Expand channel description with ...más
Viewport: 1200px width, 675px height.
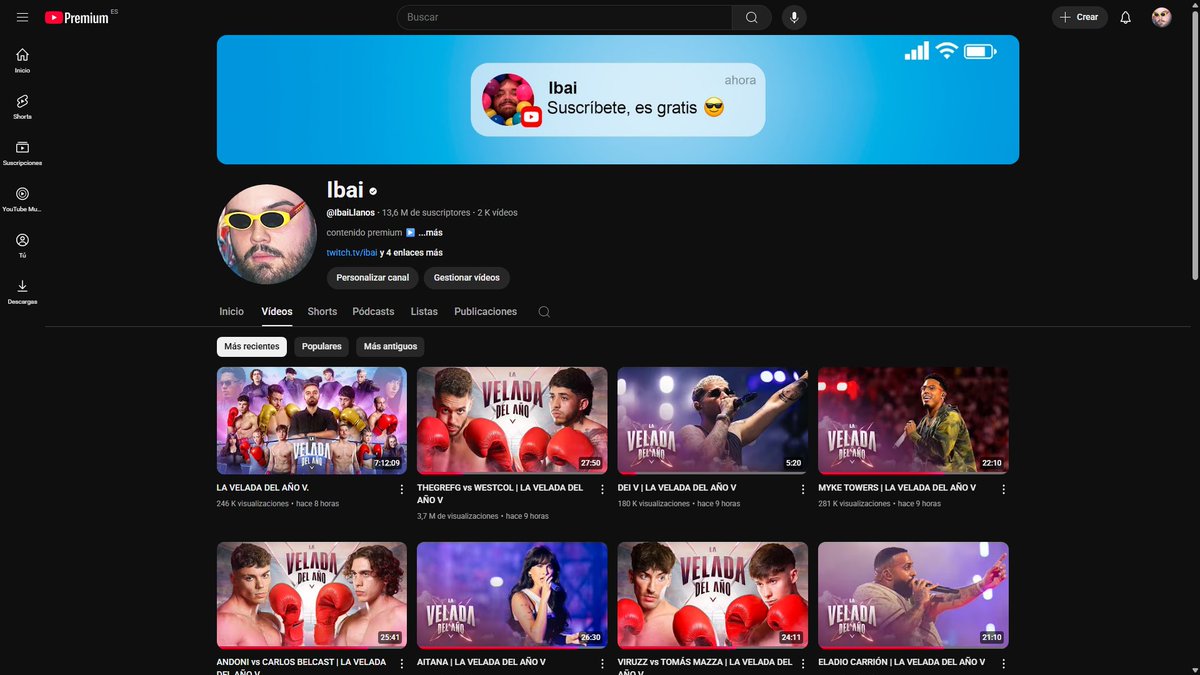click(430, 233)
